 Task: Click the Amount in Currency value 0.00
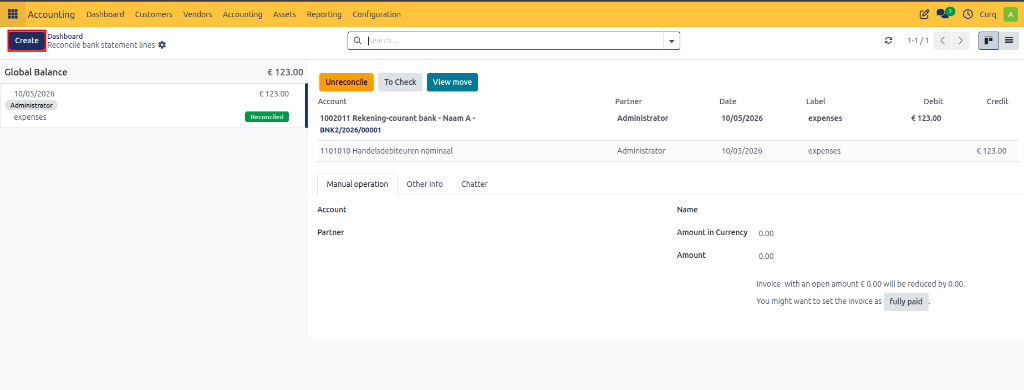click(766, 233)
